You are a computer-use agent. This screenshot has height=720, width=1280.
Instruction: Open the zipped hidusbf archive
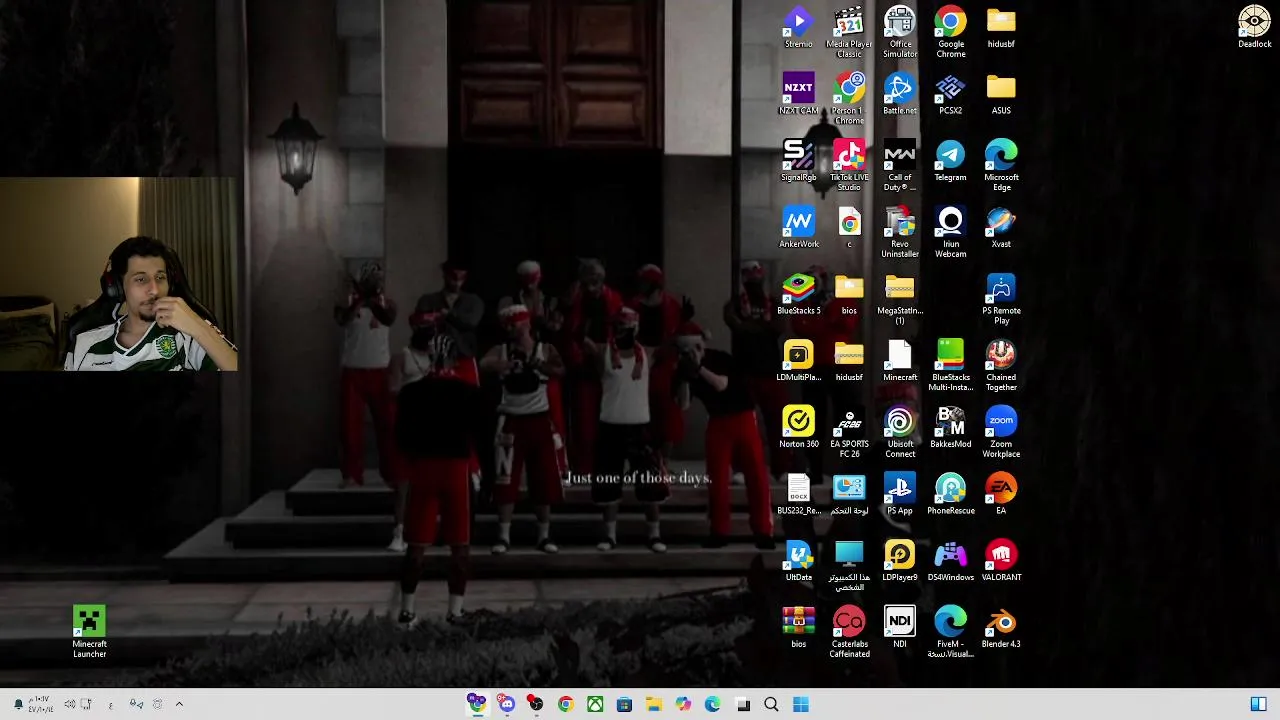[849, 361]
